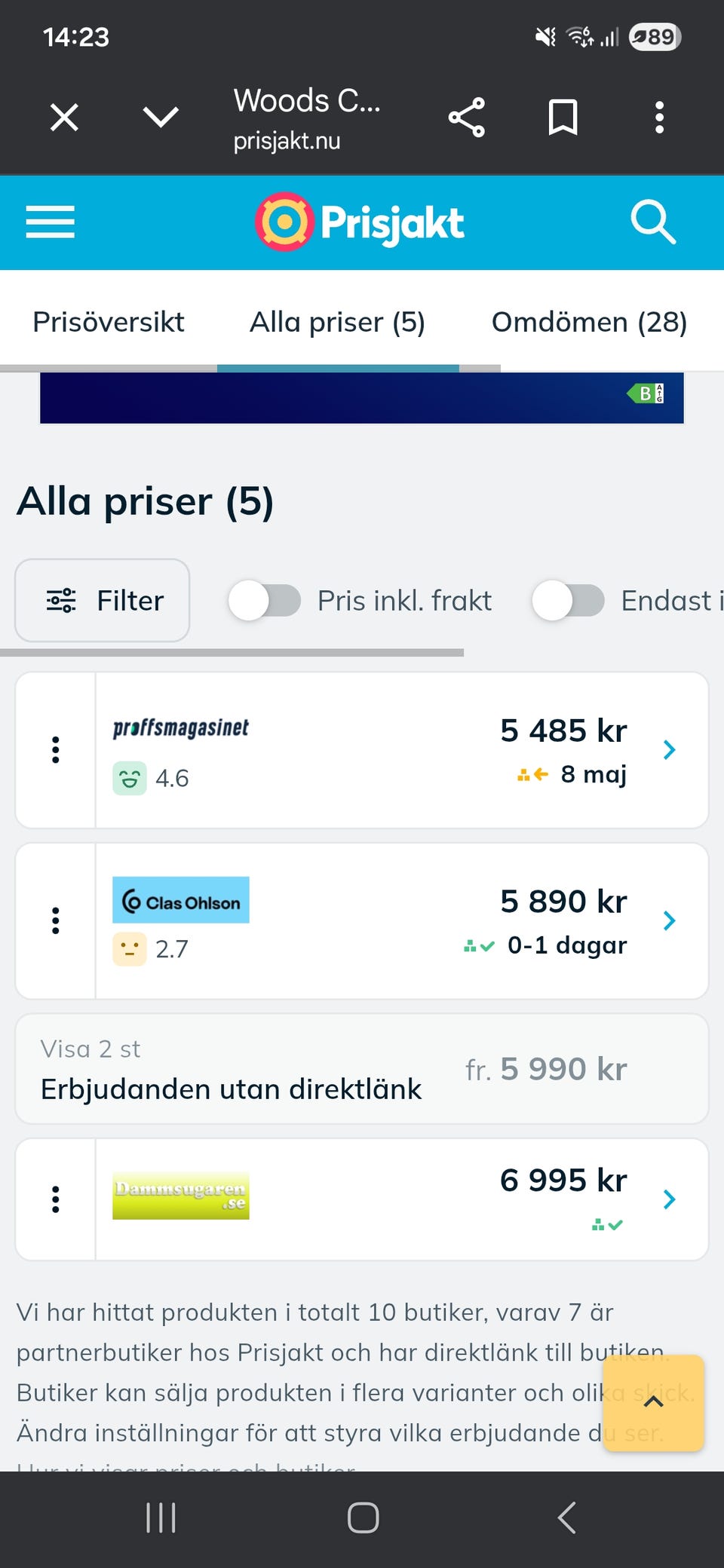Viewport: 724px width, 1568px height.
Task: Open options menu for Clas Ohlson offer
Action: (55, 920)
